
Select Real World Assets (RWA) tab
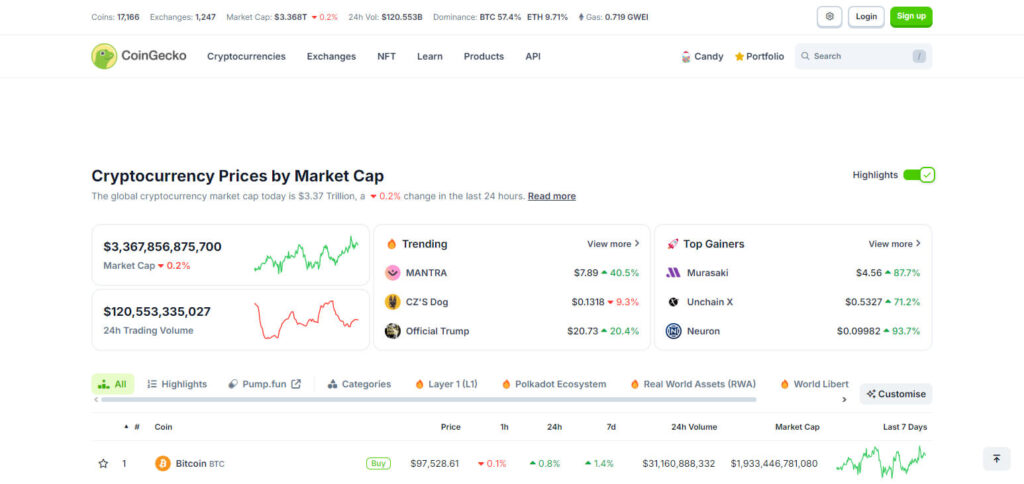pyautogui.click(x=693, y=384)
